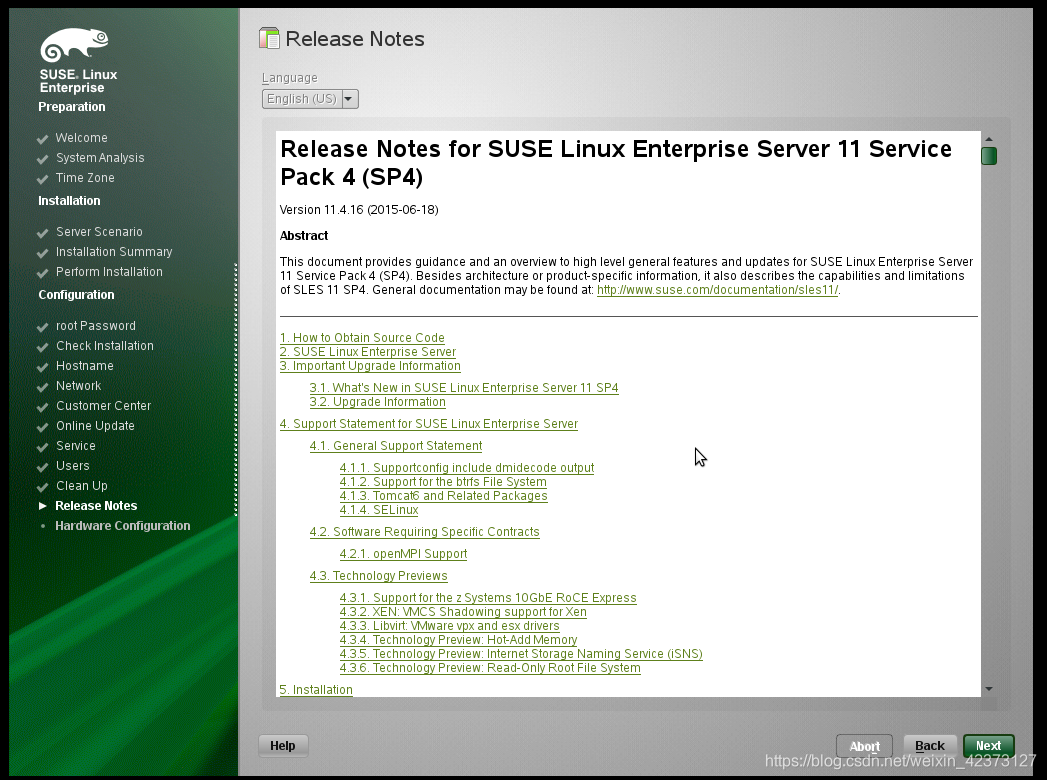1047x780 pixels.
Task: Open '4.3. Technology Previews' link
Action: (x=379, y=576)
